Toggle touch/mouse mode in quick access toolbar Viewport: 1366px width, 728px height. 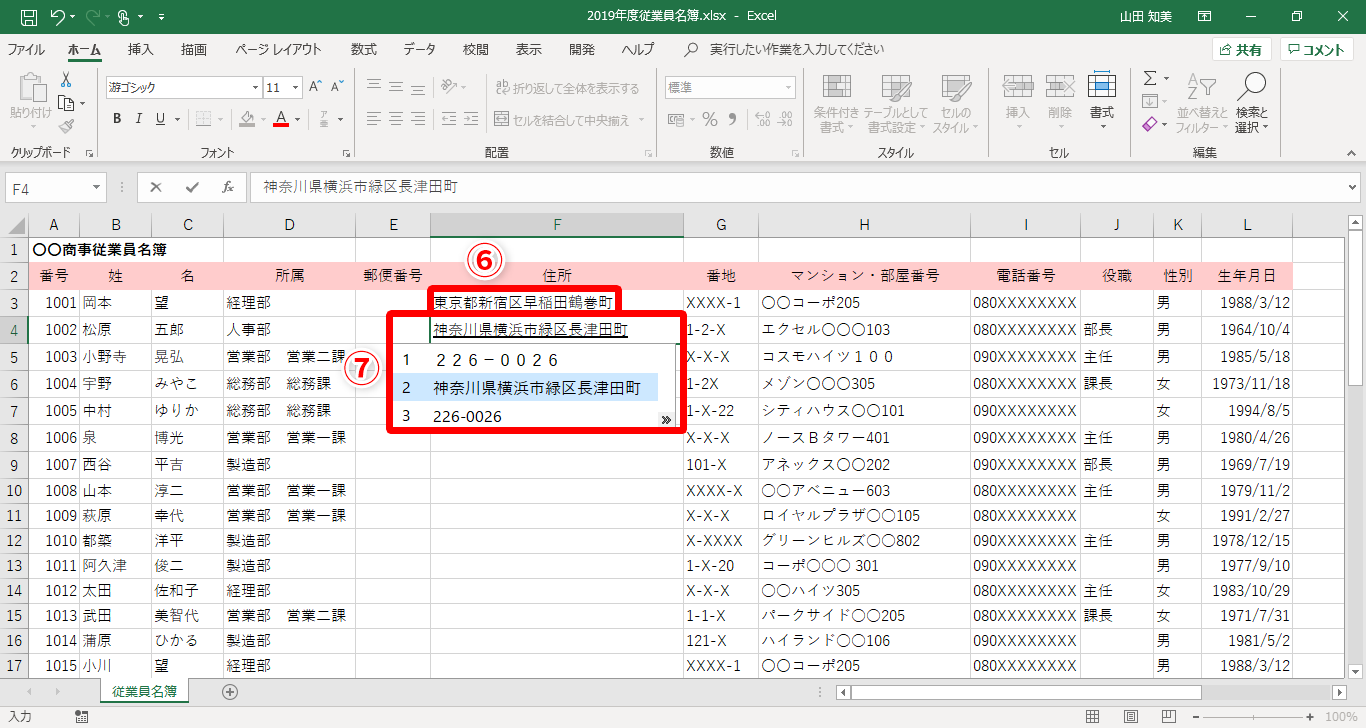pyautogui.click(x=124, y=16)
